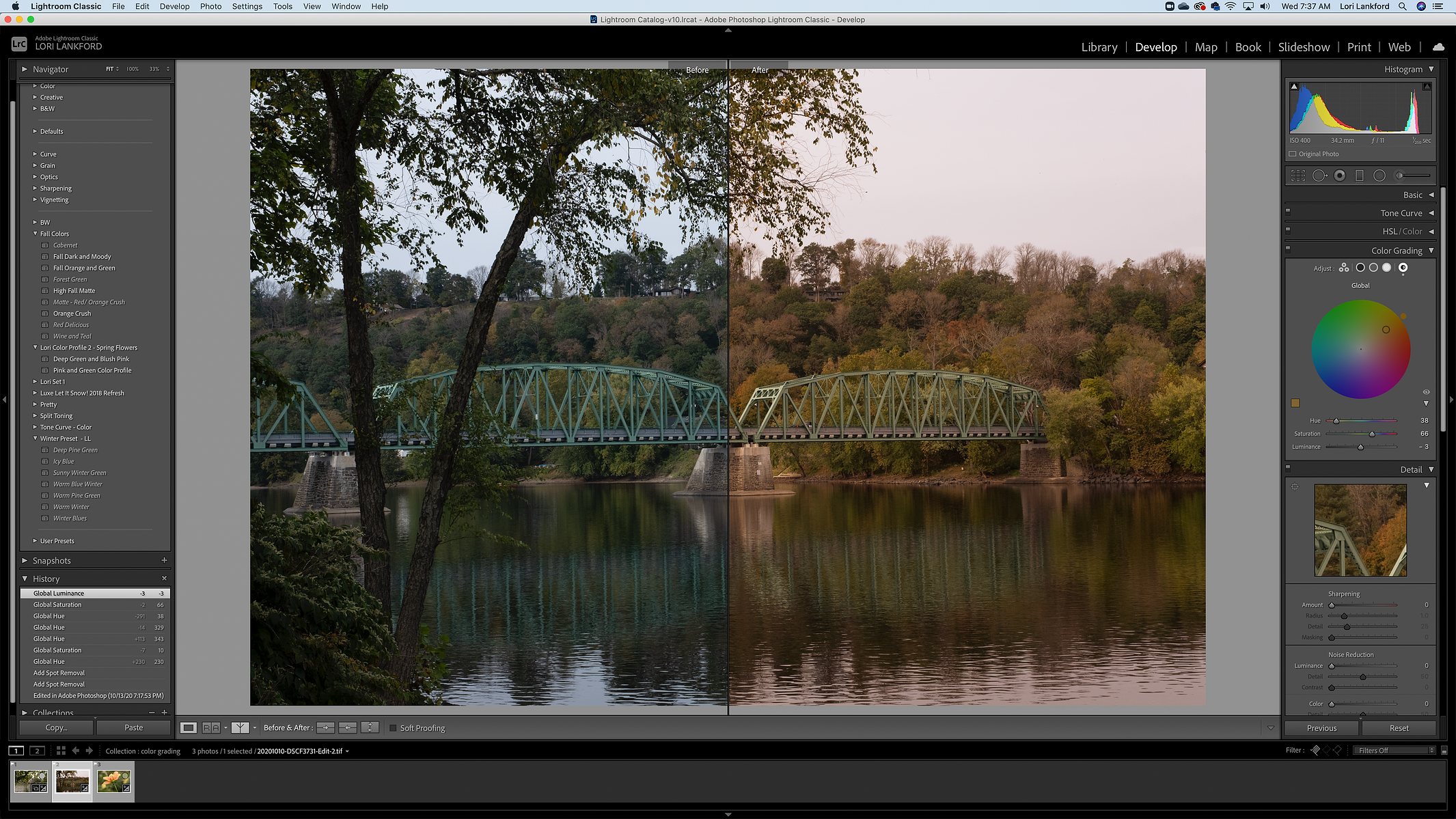The height and width of the screenshot is (819, 1456).
Task: Select Highlights adjust in Color Grading
Action: [1387, 268]
